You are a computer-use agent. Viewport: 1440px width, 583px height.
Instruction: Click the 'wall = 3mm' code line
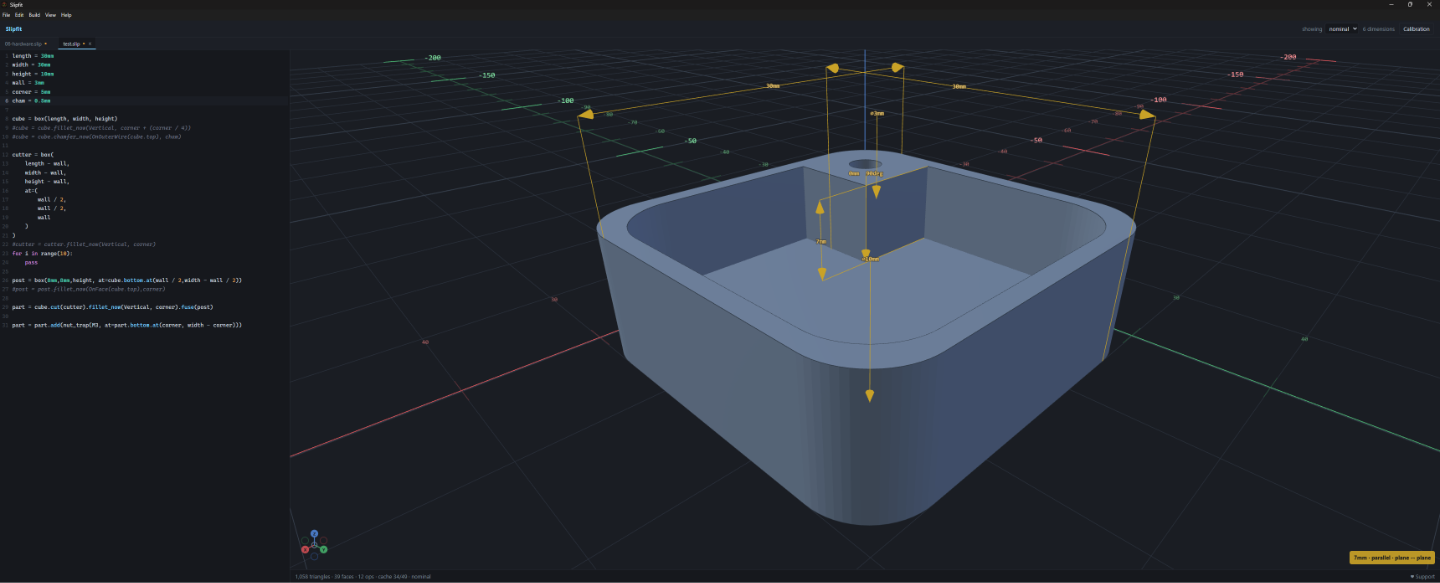pyautogui.click(x=27, y=83)
